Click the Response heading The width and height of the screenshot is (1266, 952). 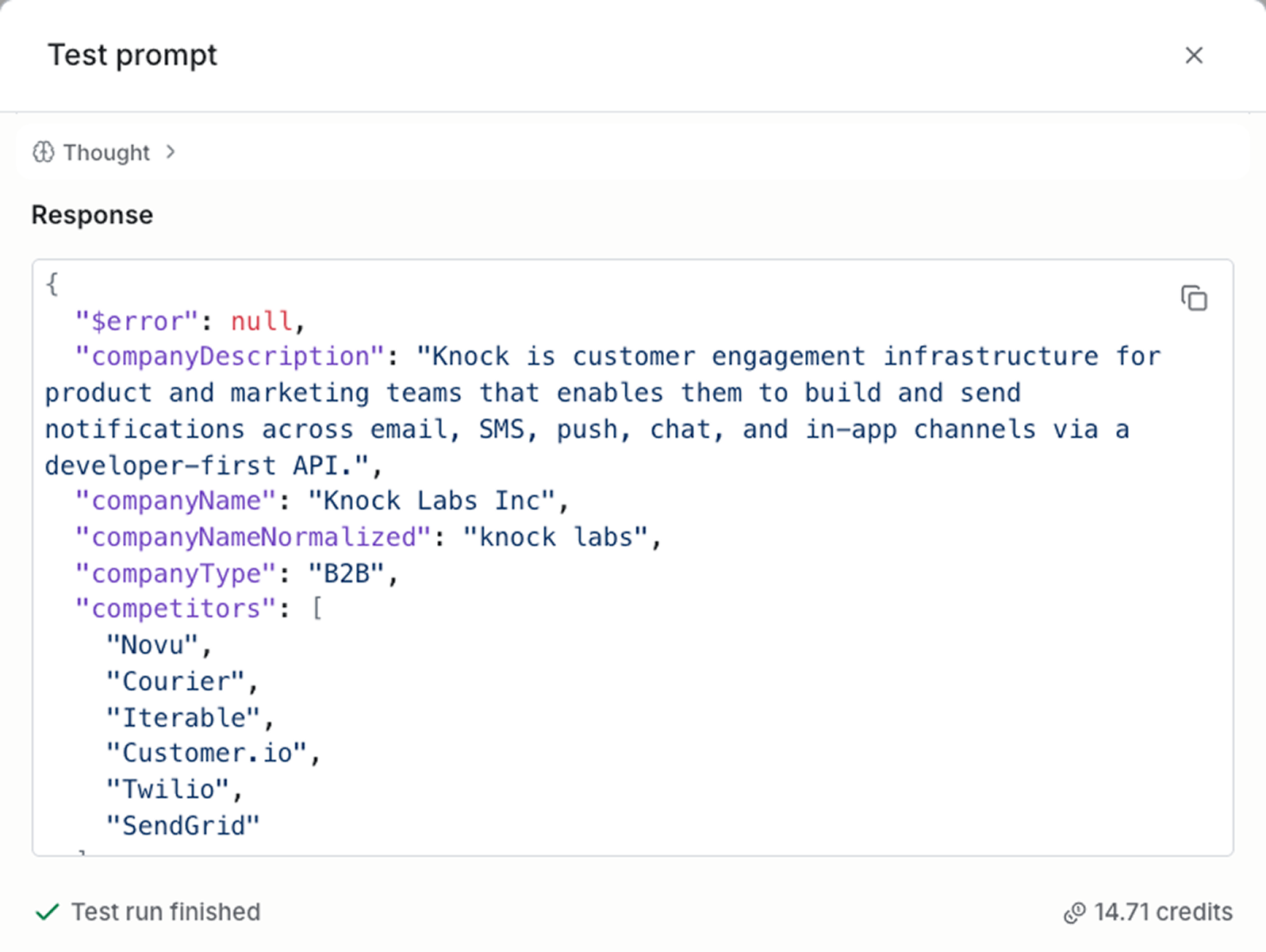coord(92,215)
